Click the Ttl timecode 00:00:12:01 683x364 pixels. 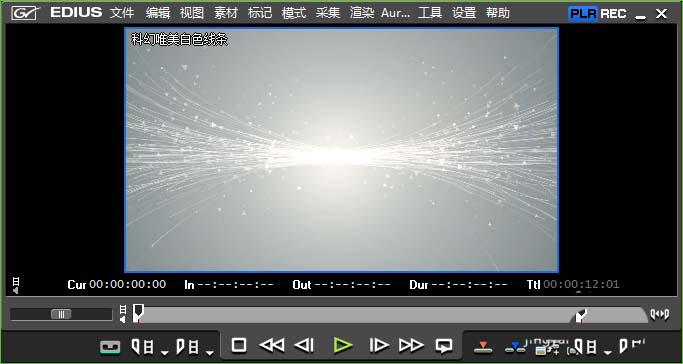[x=581, y=285]
